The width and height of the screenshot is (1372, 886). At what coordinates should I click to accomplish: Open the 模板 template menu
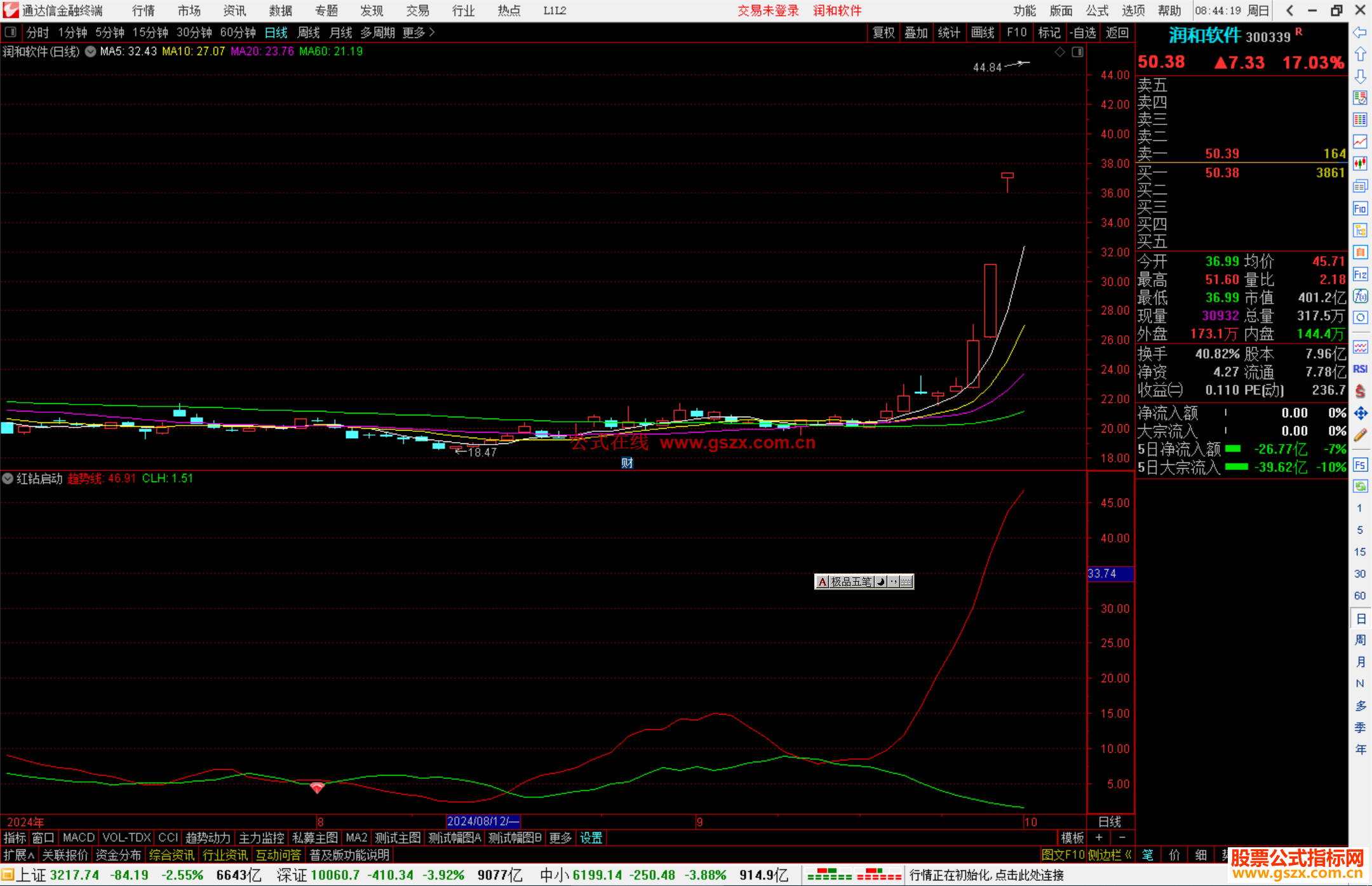(x=1072, y=838)
